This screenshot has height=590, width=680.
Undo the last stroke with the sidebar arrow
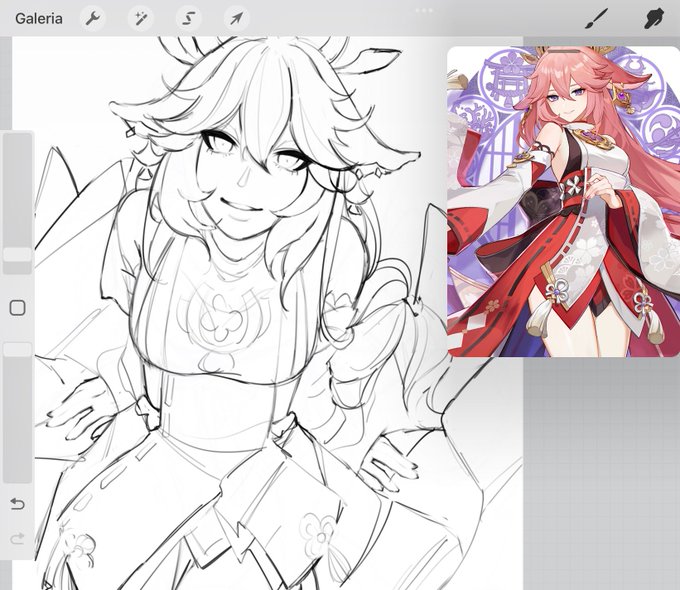coord(17,504)
